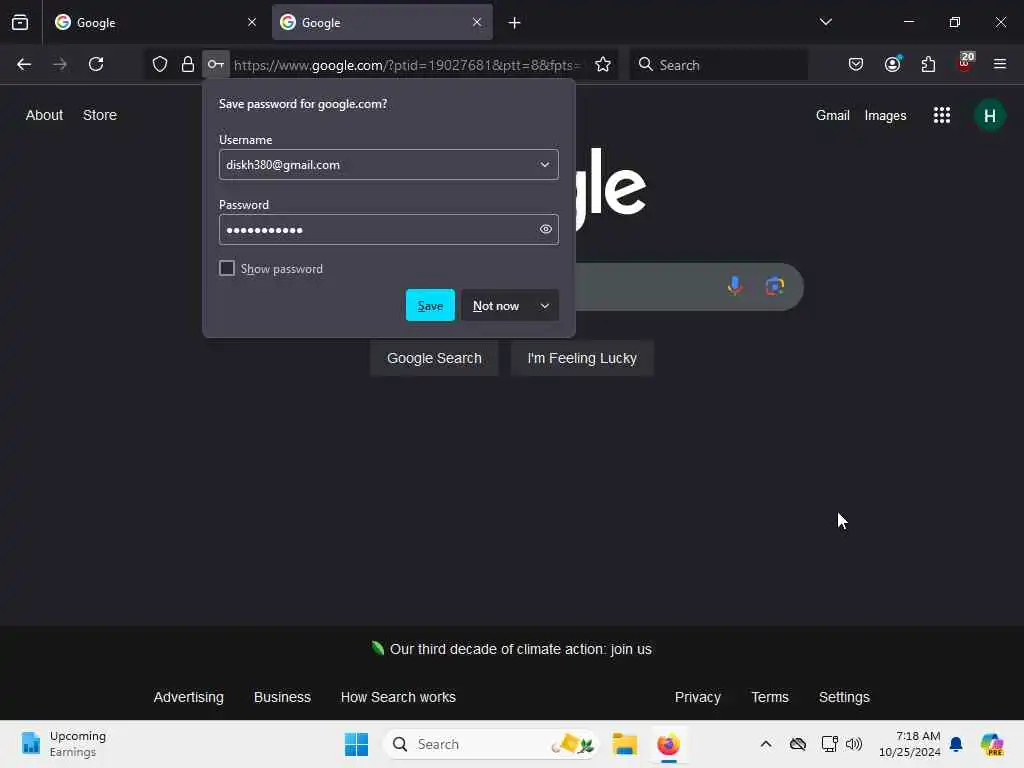Open File Explorer from the taskbar
Image resolution: width=1024 pixels, height=768 pixels.
coord(624,744)
